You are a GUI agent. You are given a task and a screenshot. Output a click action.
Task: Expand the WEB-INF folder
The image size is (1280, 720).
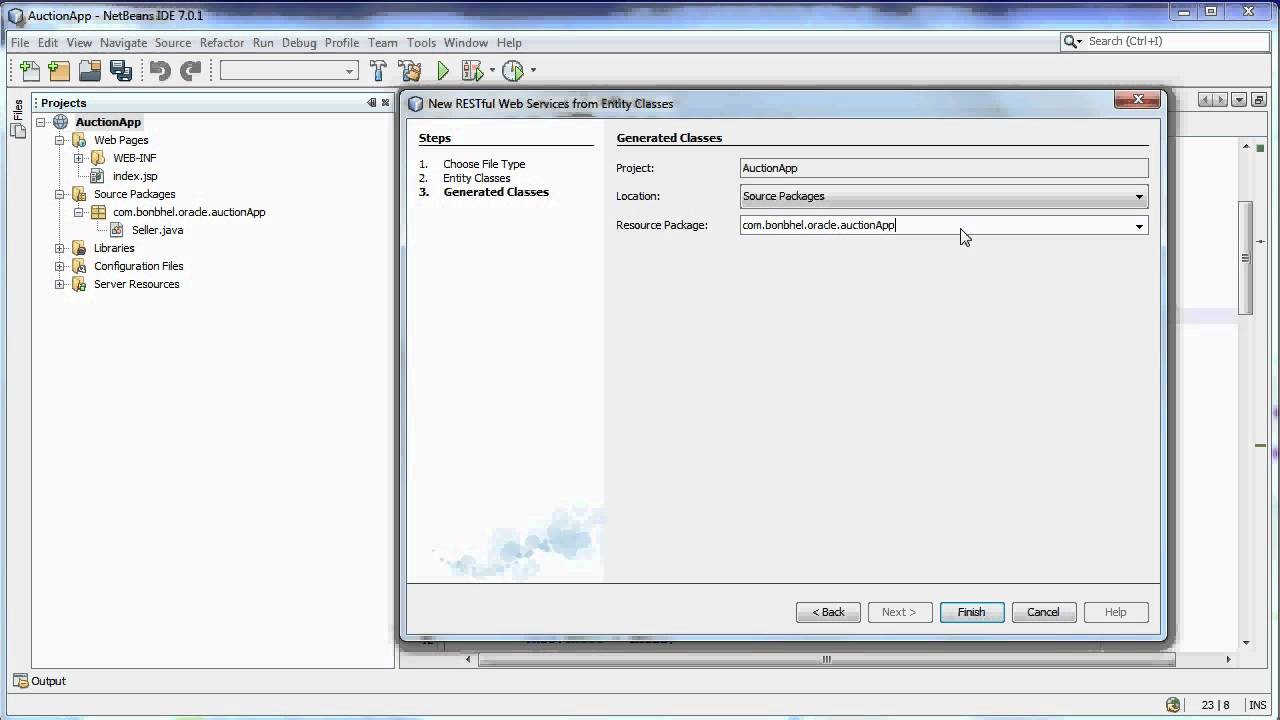78,158
